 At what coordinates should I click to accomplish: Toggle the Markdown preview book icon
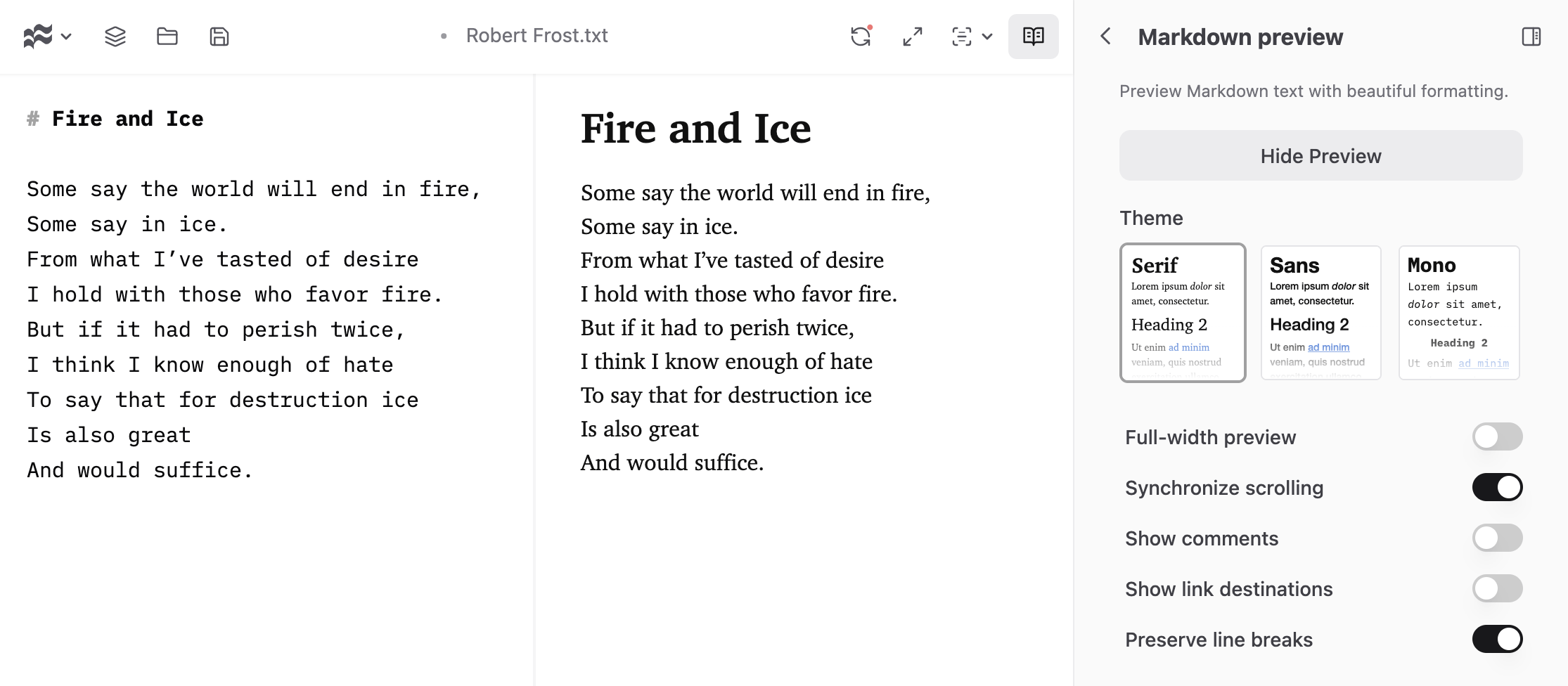pyautogui.click(x=1033, y=37)
